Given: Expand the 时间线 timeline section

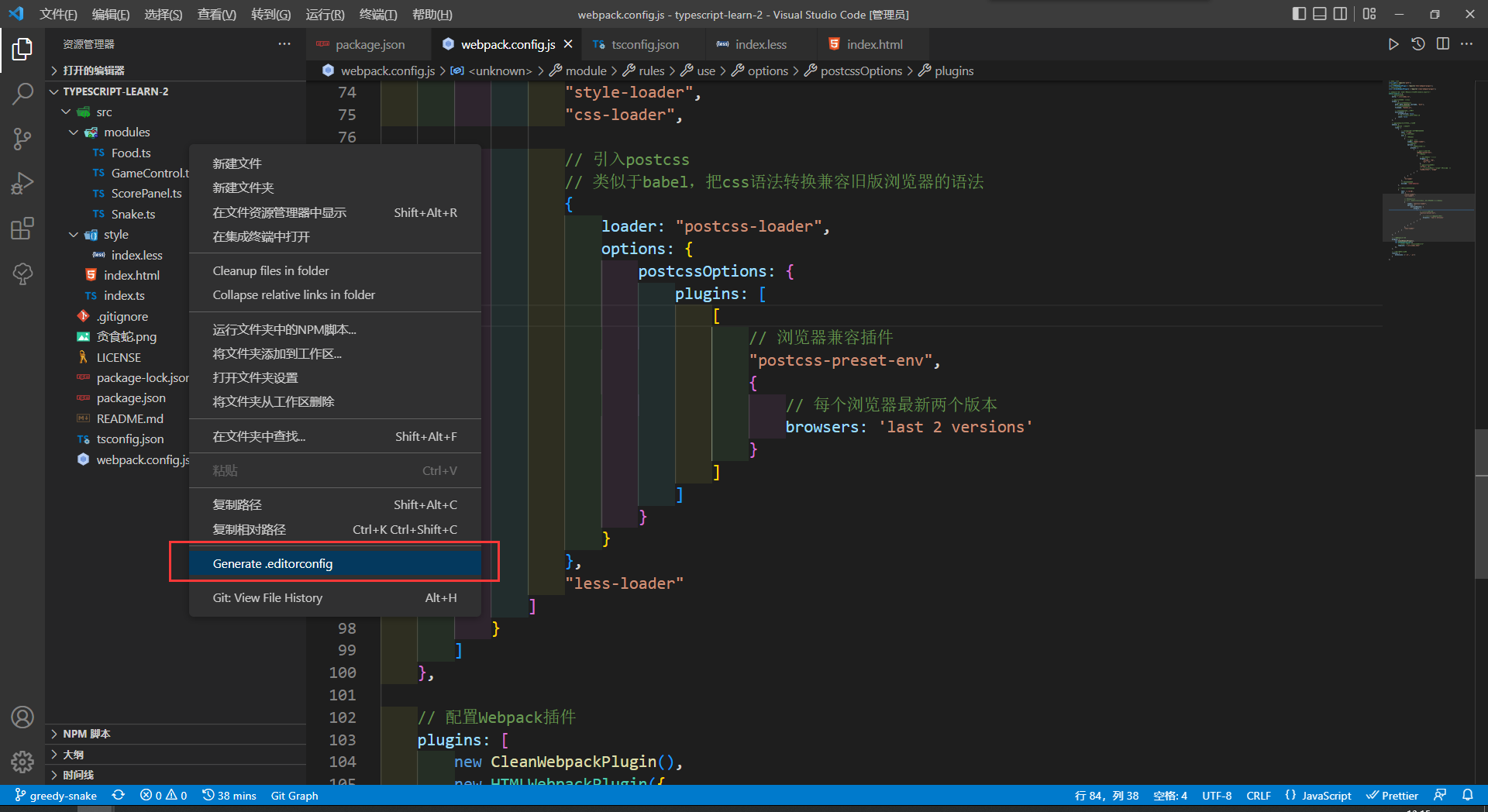Looking at the screenshot, I should tap(175, 774).
